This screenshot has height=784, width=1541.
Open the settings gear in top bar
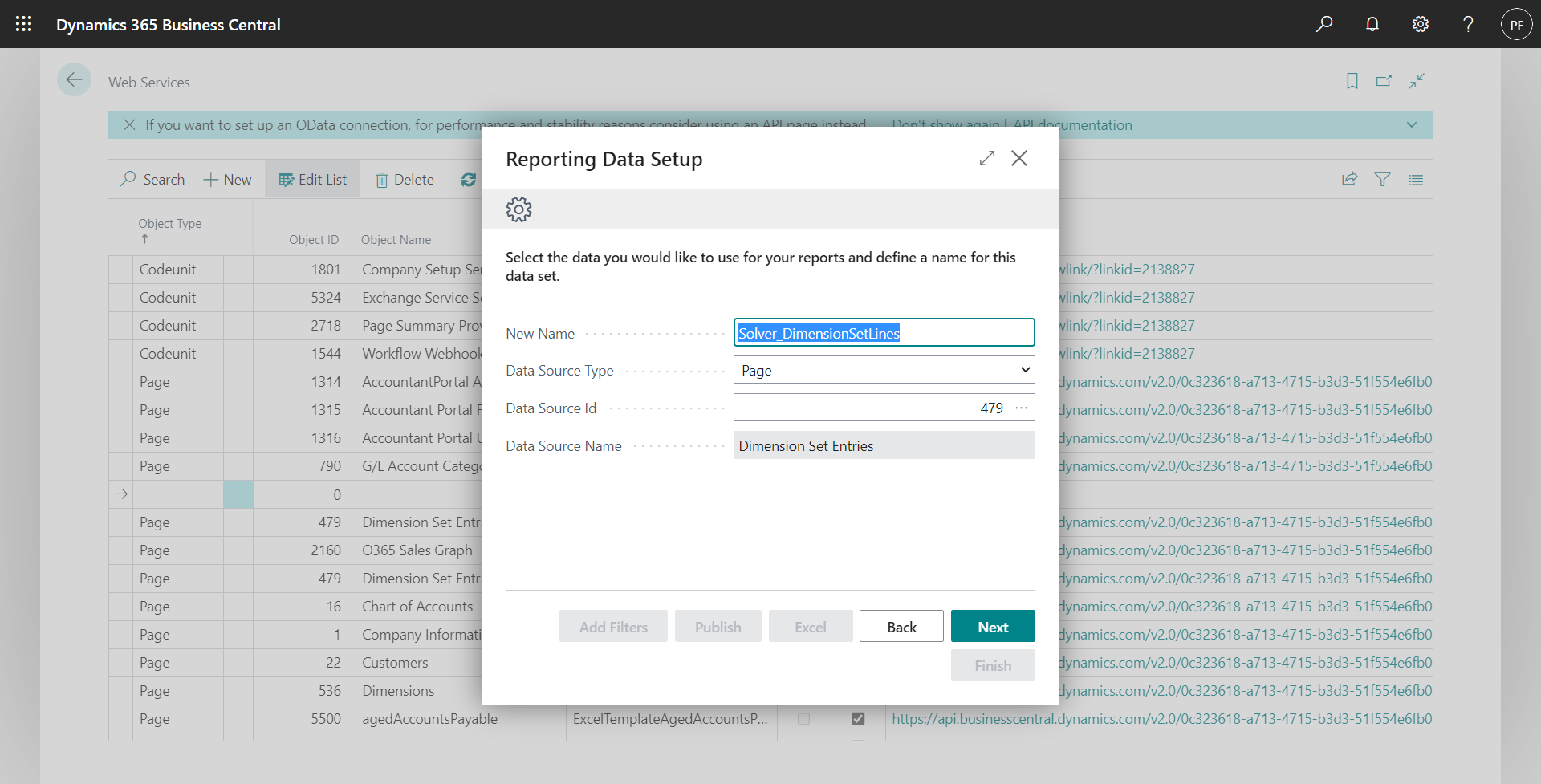tap(1421, 24)
